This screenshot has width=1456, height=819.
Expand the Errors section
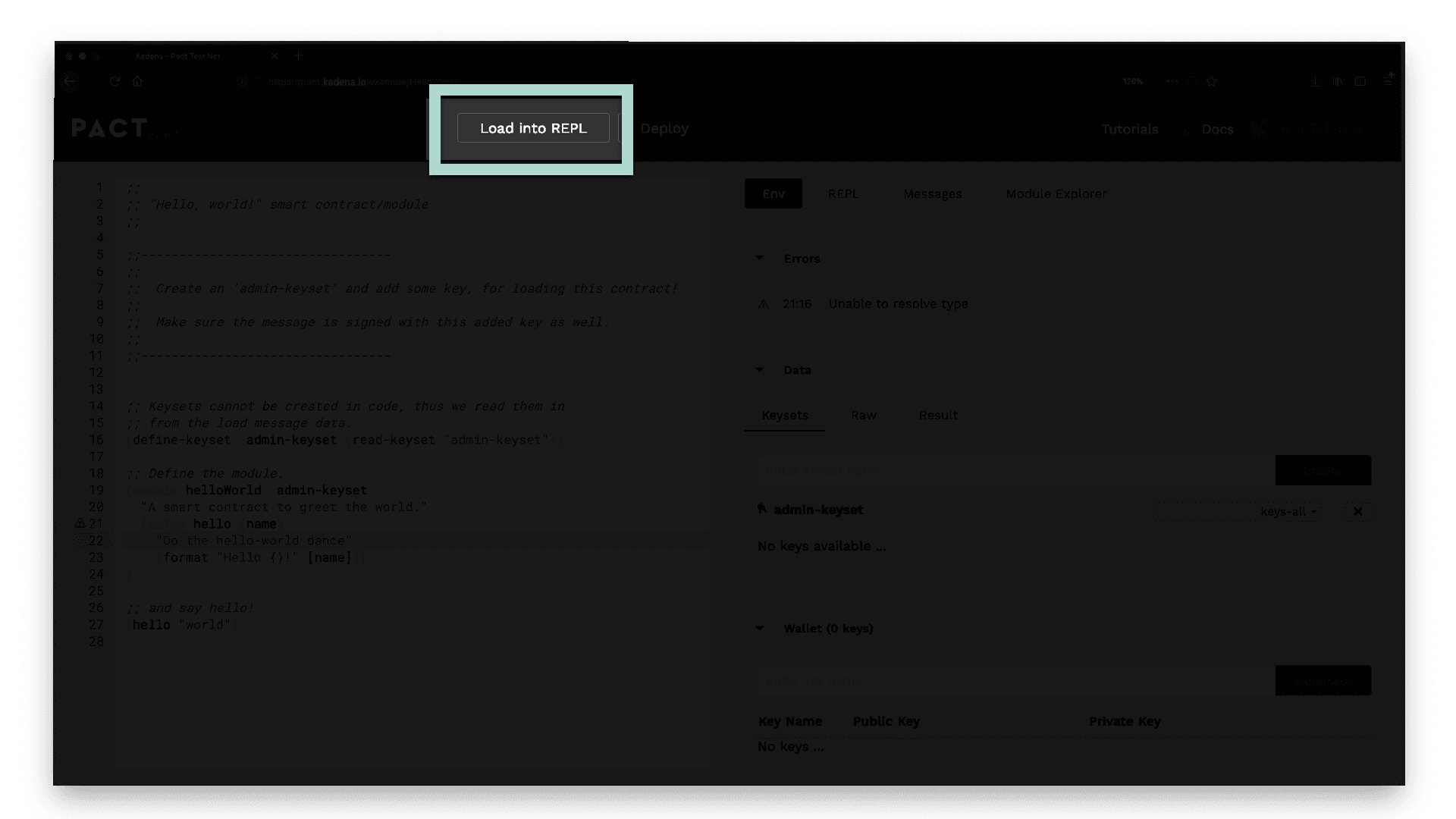(x=760, y=258)
